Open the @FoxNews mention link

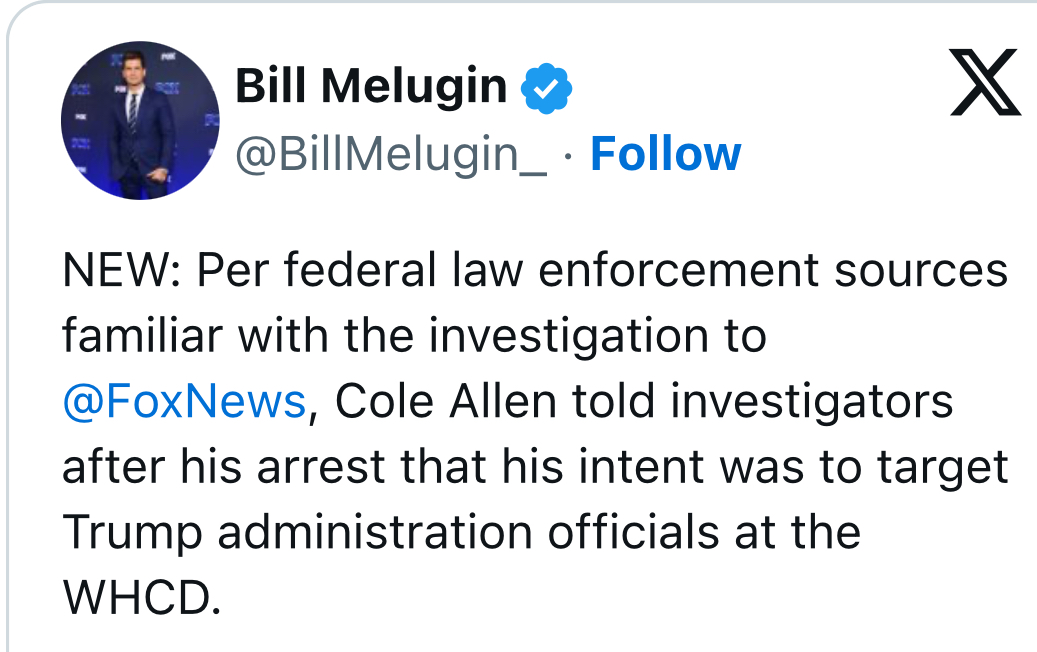(183, 402)
